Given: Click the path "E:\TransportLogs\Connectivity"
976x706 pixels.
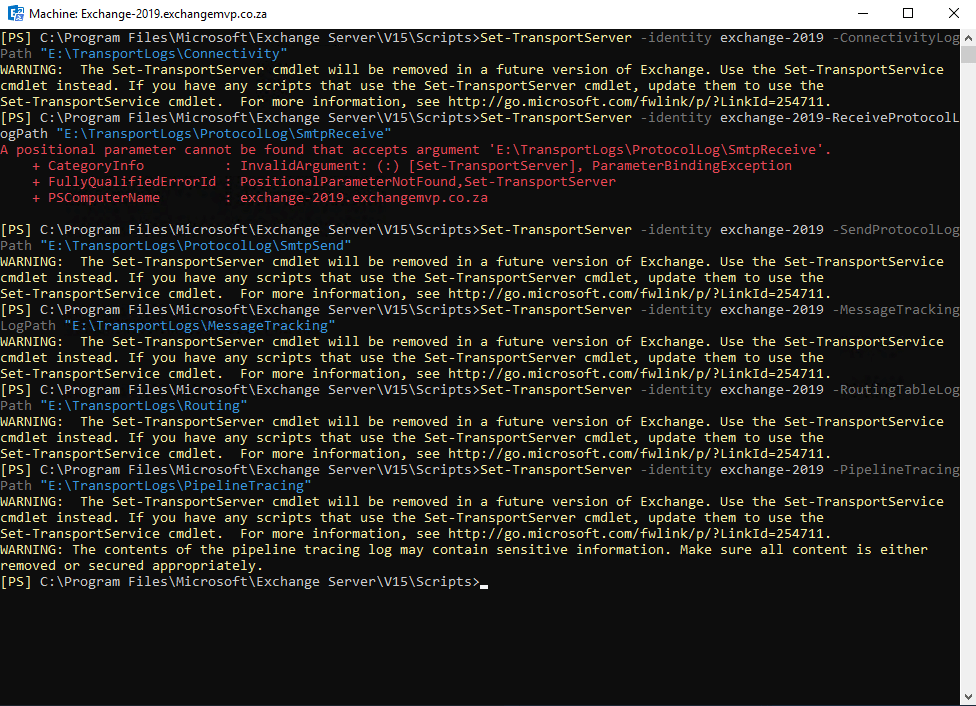Looking at the screenshot, I should pyautogui.click(x=164, y=54).
